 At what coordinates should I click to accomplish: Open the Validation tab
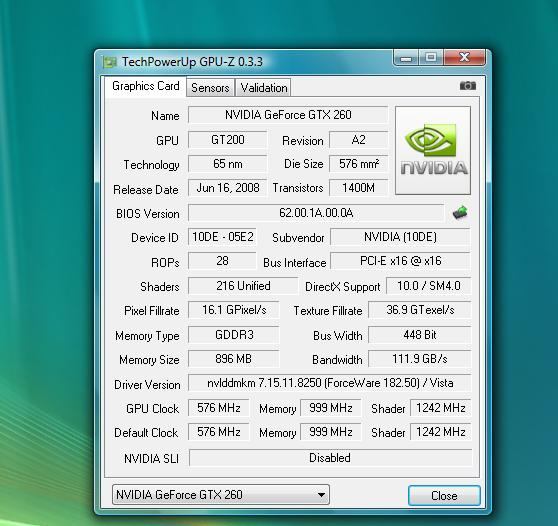pyautogui.click(x=263, y=88)
